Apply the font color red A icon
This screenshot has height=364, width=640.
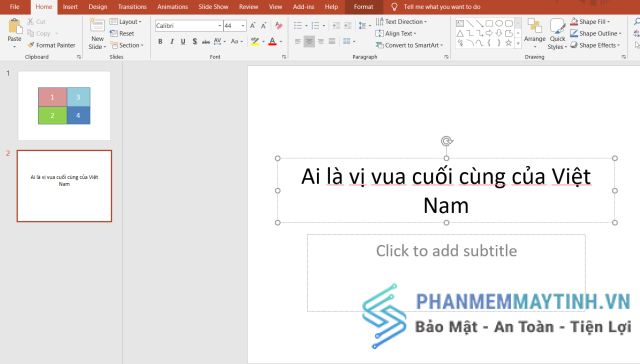pyautogui.click(x=272, y=41)
